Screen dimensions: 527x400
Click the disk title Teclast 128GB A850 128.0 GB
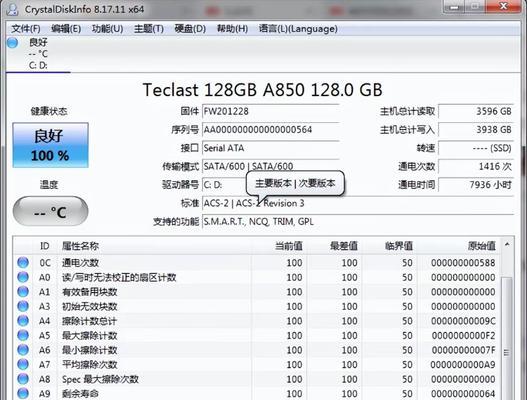click(262, 90)
